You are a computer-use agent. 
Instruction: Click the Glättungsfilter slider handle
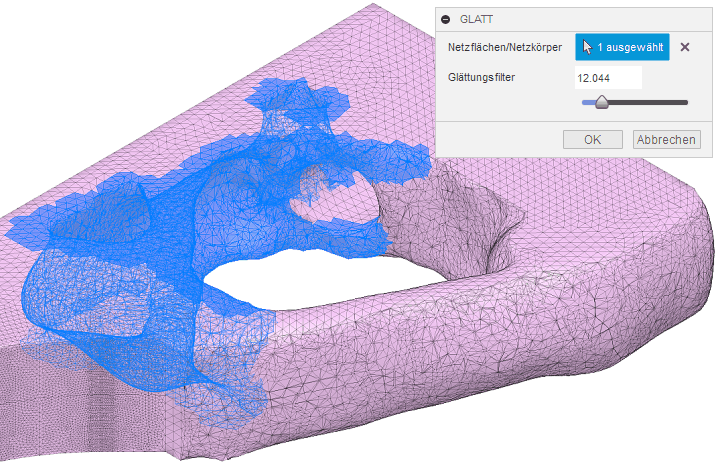pyautogui.click(x=602, y=101)
